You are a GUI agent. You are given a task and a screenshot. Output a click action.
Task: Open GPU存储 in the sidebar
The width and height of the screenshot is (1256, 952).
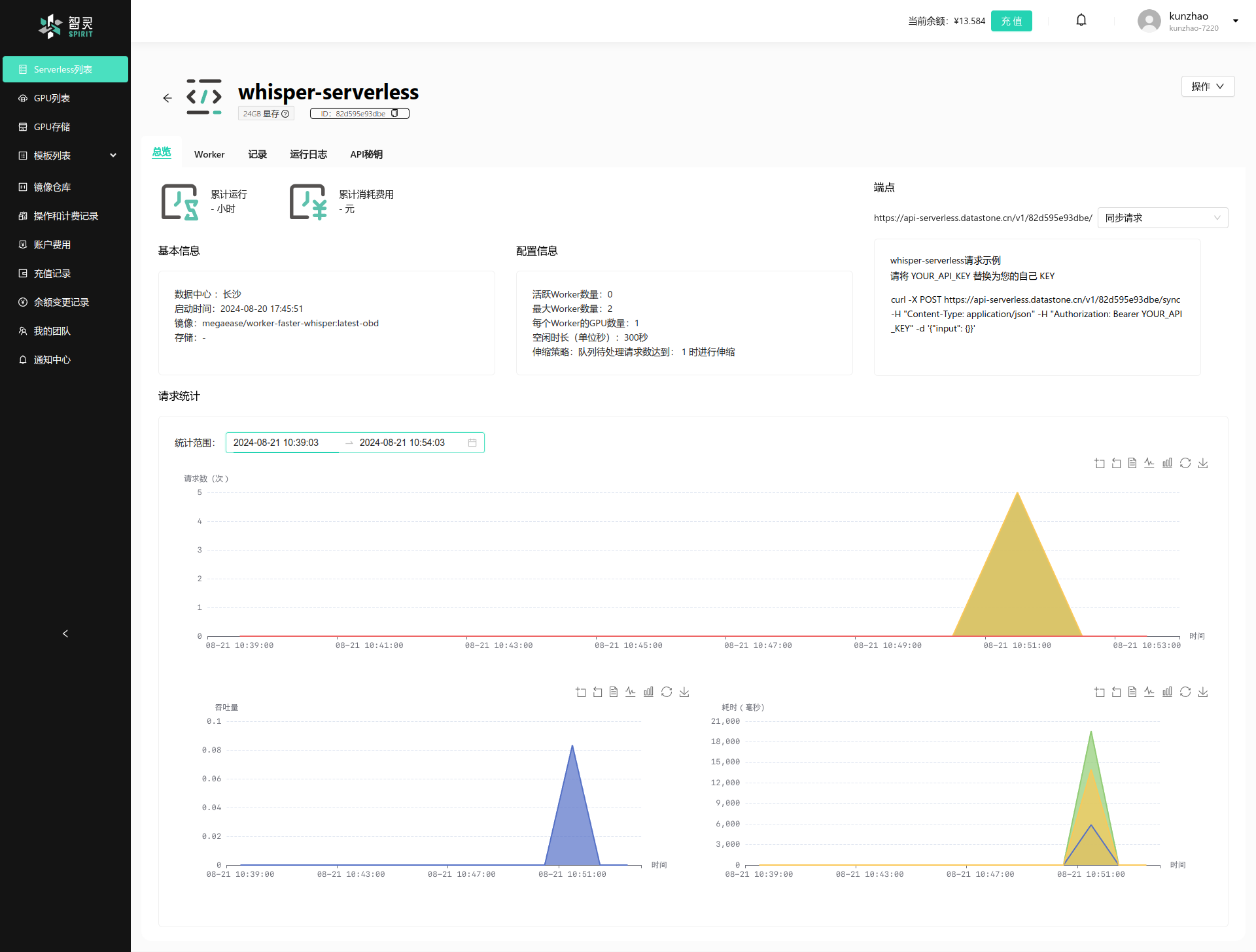[x=65, y=127]
